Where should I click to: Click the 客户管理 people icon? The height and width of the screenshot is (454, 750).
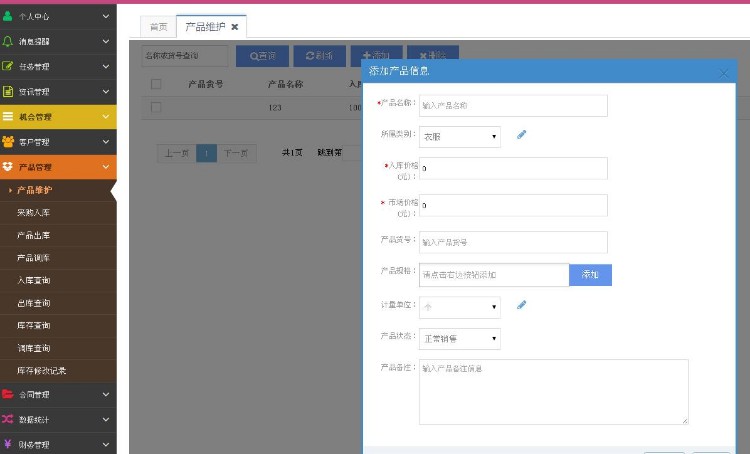tap(8, 142)
